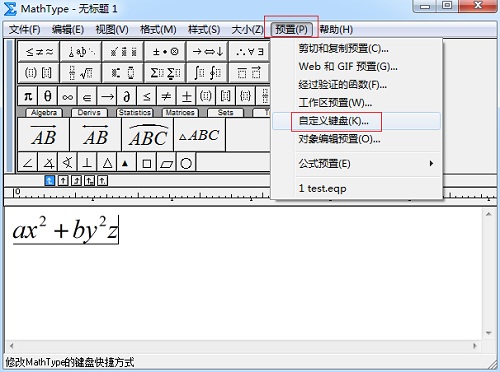This screenshot has height=372, width=500.
Task: Switch to the Algebra palette tab
Action: (44, 113)
